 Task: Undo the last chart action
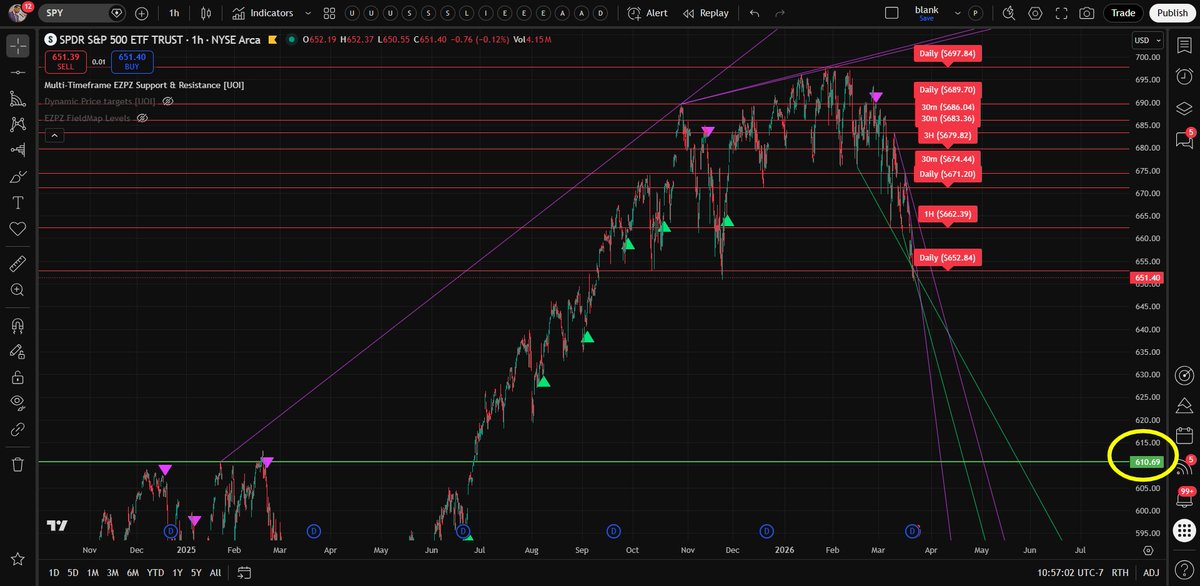(x=754, y=13)
